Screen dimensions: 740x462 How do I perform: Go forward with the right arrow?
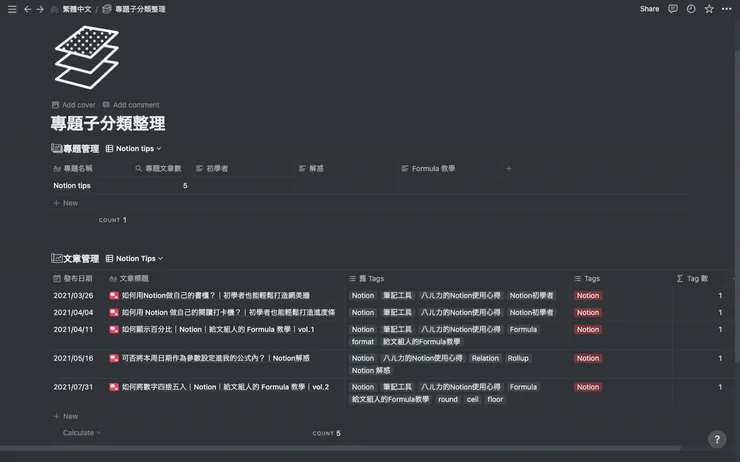[40, 9]
